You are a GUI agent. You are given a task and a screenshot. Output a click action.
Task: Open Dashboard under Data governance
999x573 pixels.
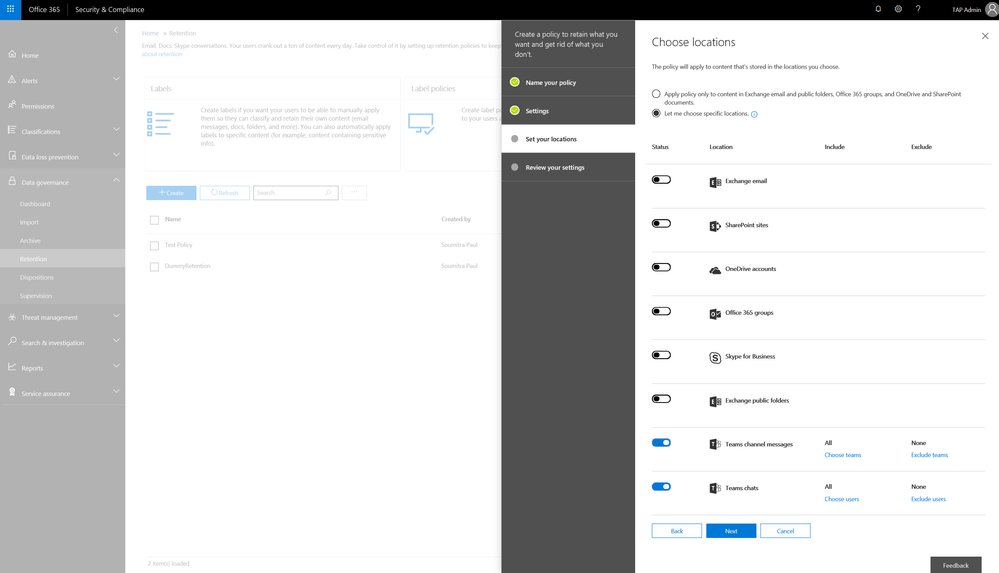(x=35, y=204)
